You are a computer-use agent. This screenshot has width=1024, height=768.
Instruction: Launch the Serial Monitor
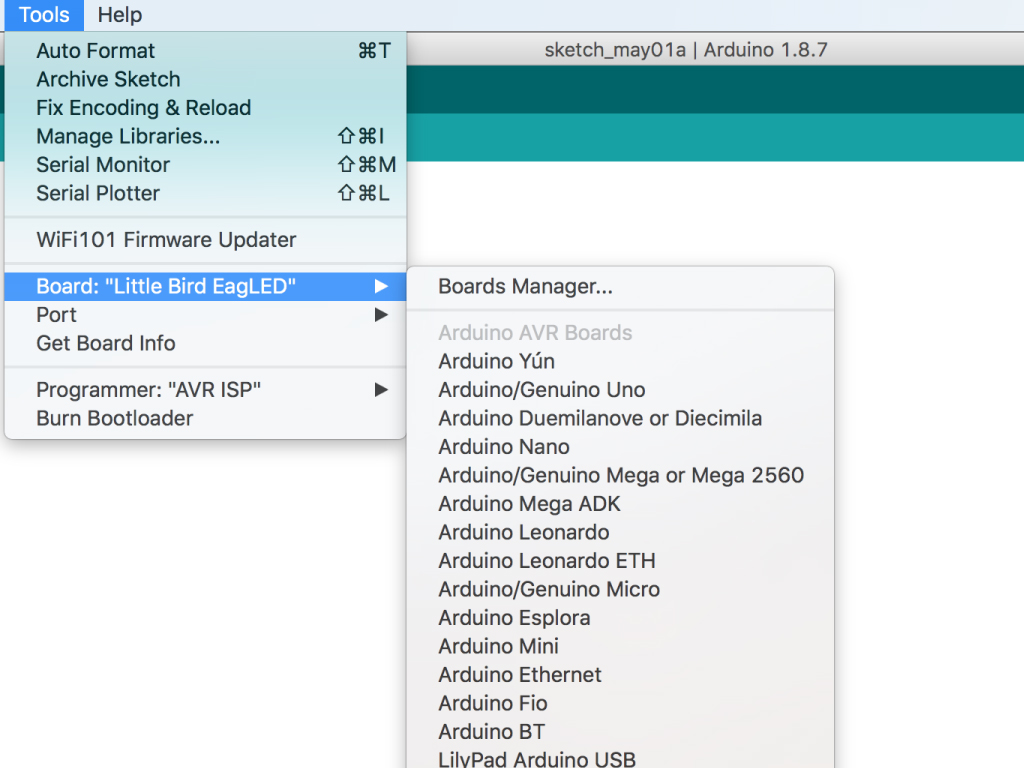point(205,165)
